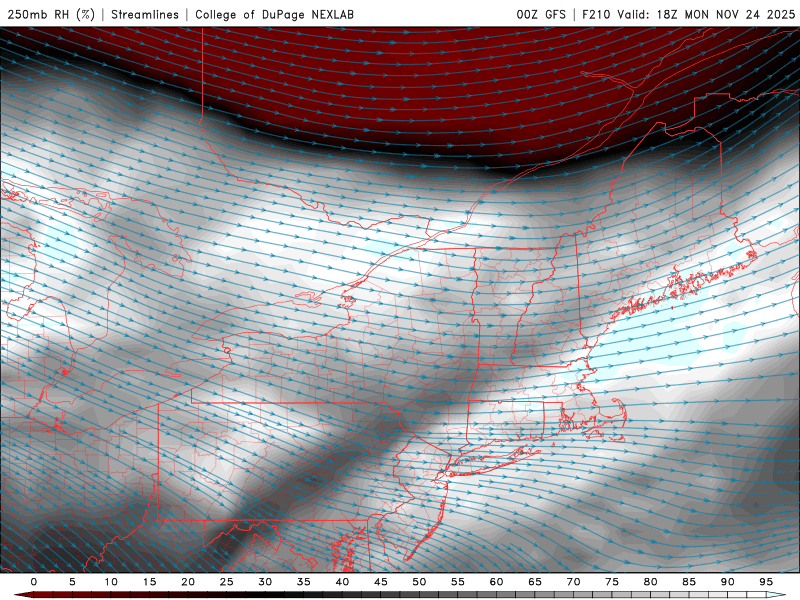Click the '35' value on the color scale
The width and height of the screenshot is (800, 600).
pos(304,582)
